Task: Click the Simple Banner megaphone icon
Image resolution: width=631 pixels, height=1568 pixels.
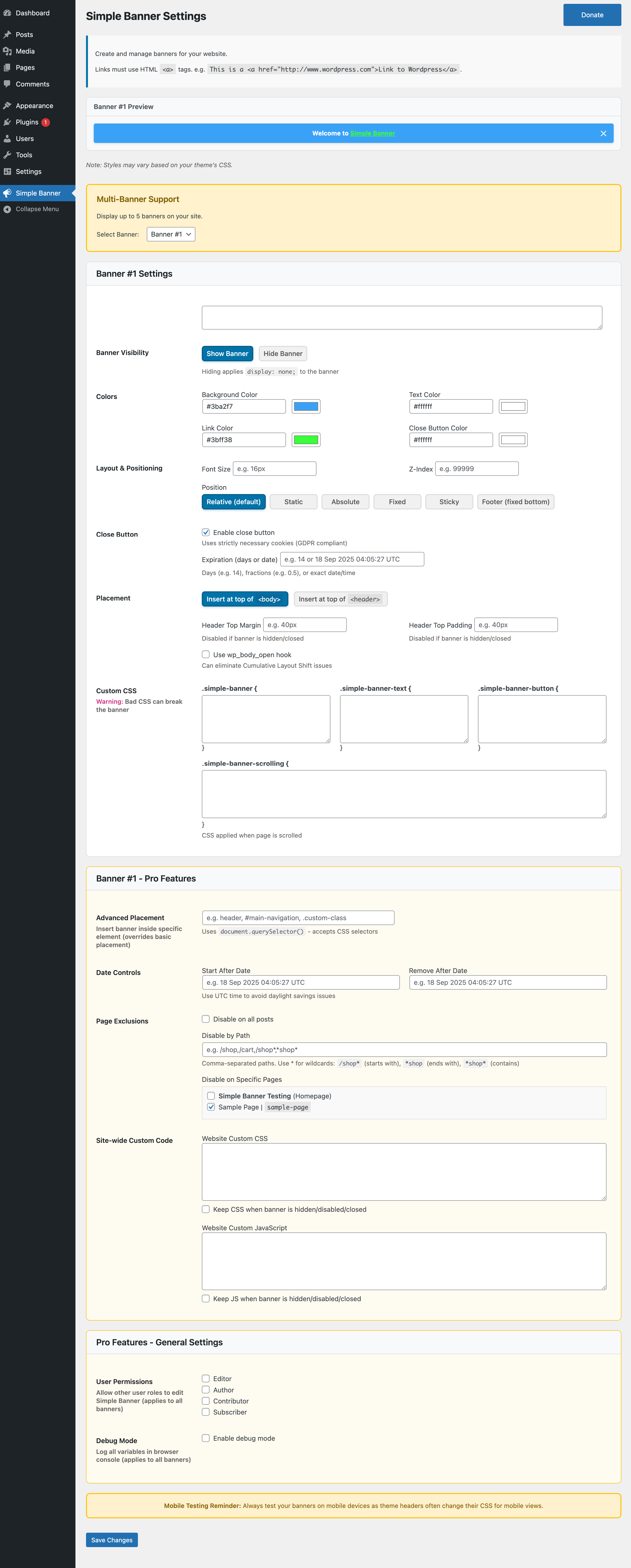Action: pyautogui.click(x=7, y=193)
